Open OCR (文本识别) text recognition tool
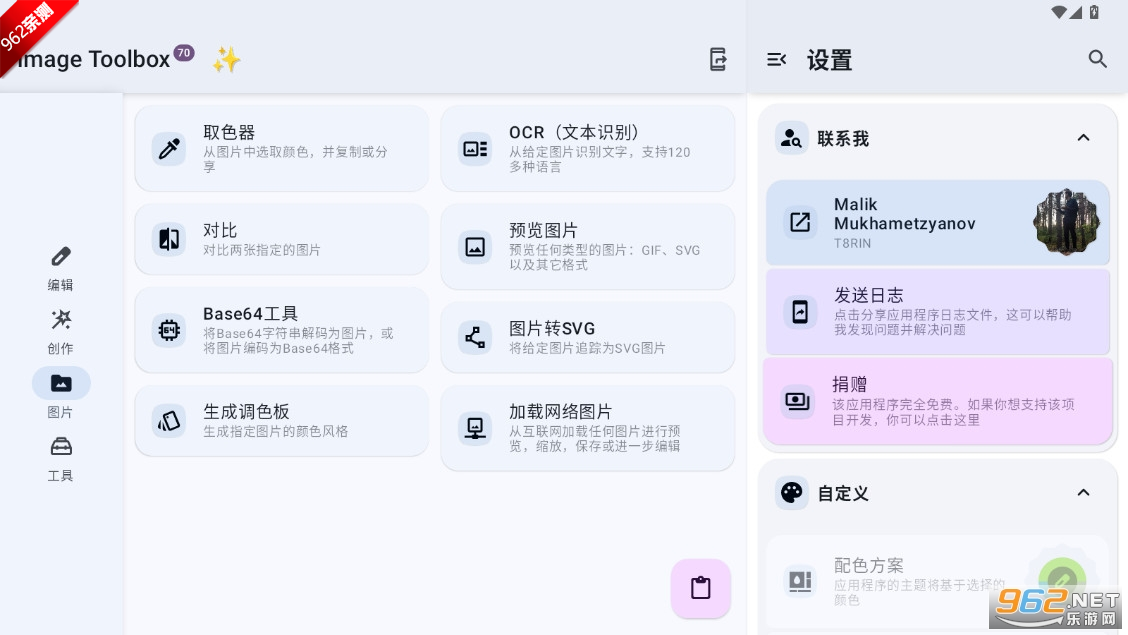Viewport: 1128px width, 635px height. [x=587, y=149]
